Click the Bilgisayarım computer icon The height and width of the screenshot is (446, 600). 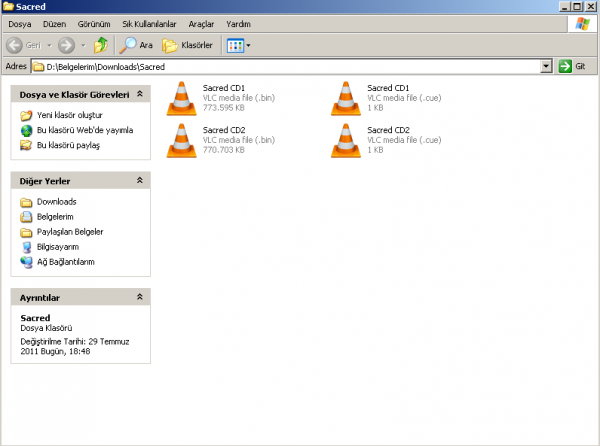[x=26, y=247]
